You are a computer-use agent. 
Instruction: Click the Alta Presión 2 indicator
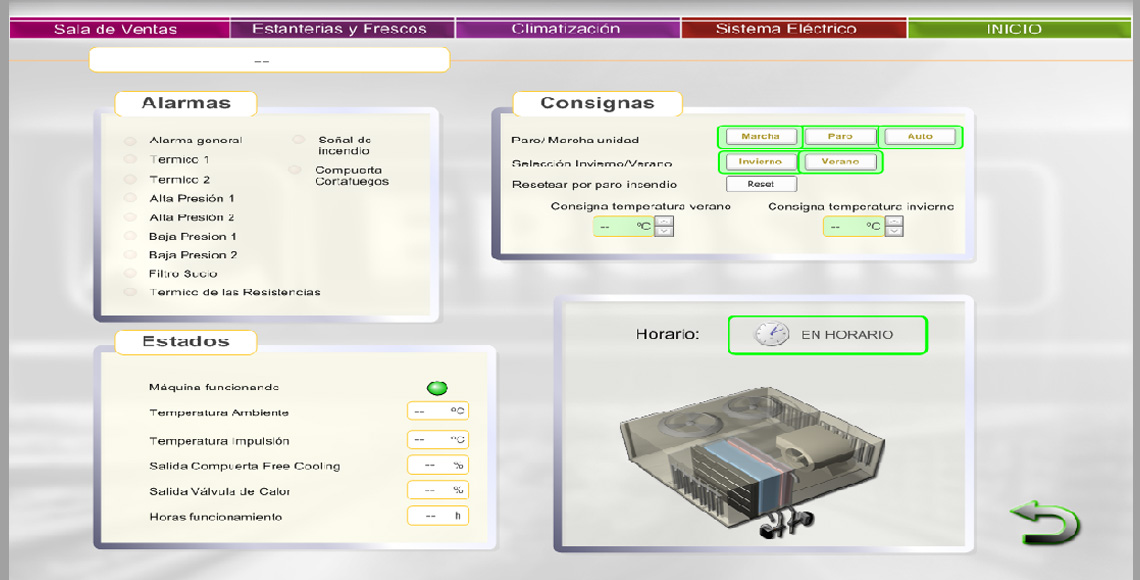(x=130, y=217)
